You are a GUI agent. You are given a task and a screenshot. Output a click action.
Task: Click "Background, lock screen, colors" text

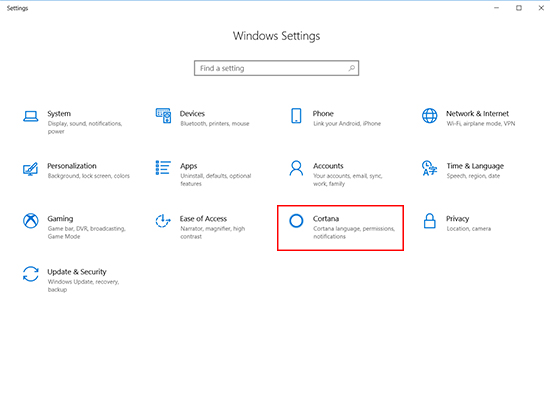click(x=89, y=176)
